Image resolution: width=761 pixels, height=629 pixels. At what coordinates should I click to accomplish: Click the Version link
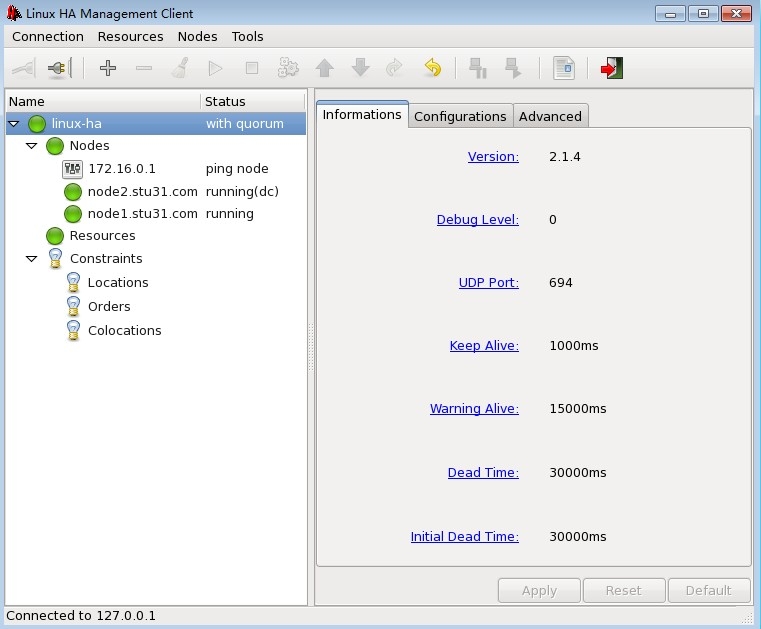pos(493,157)
